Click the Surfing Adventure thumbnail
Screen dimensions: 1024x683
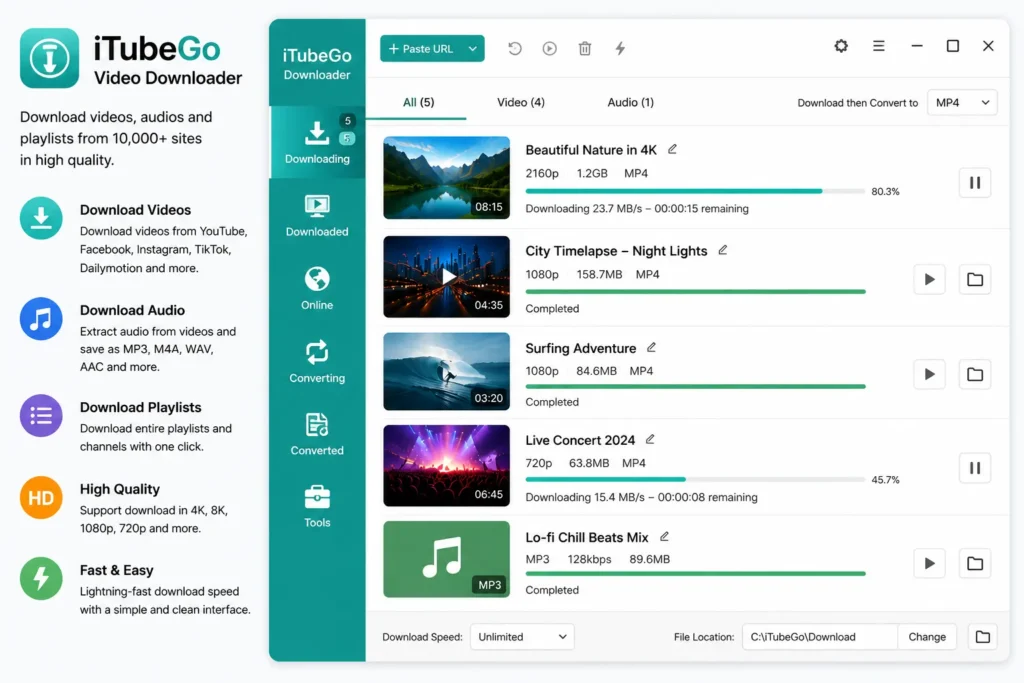(x=447, y=372)
